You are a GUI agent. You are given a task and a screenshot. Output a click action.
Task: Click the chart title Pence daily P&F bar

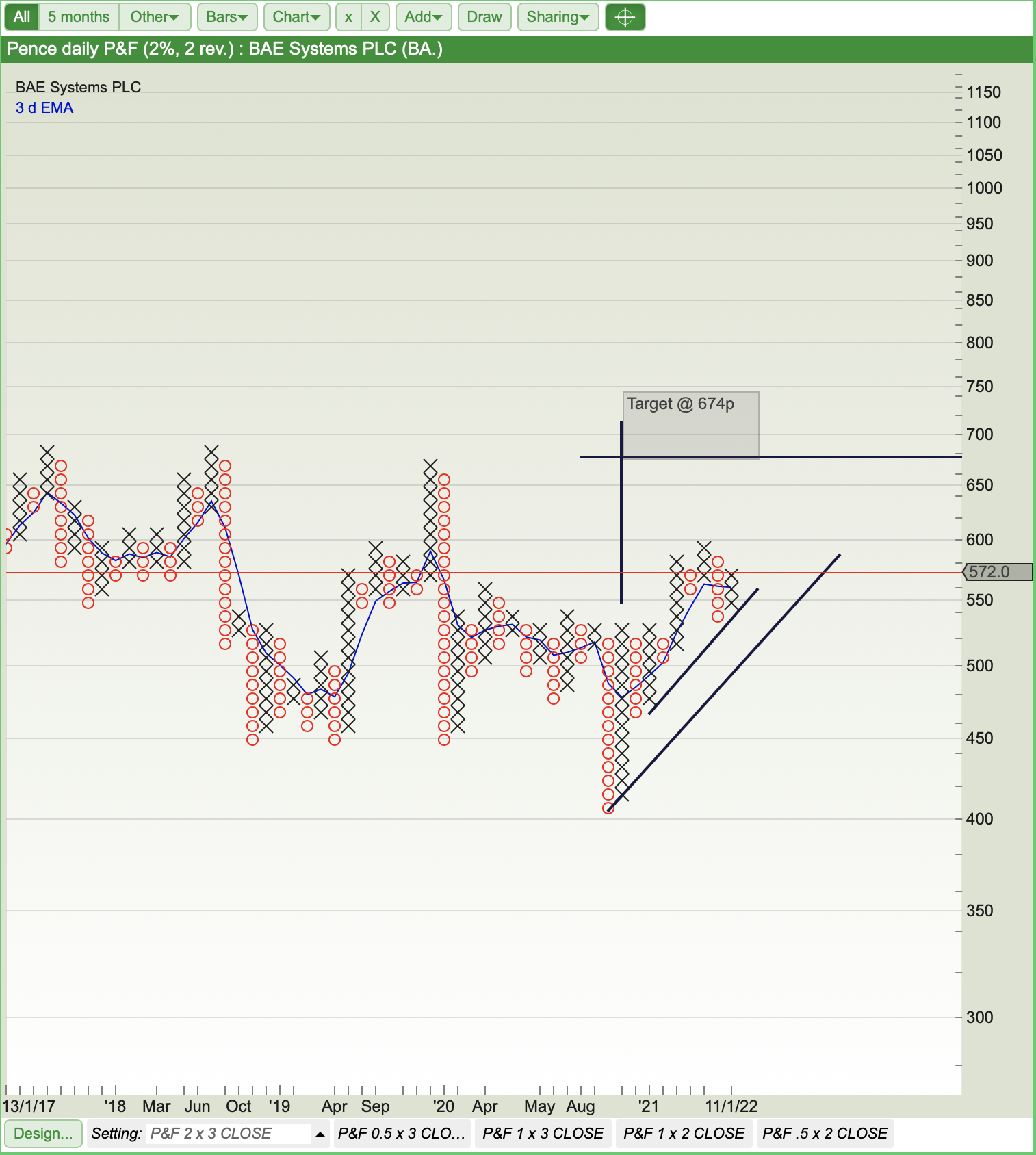(x=517, y=49)
